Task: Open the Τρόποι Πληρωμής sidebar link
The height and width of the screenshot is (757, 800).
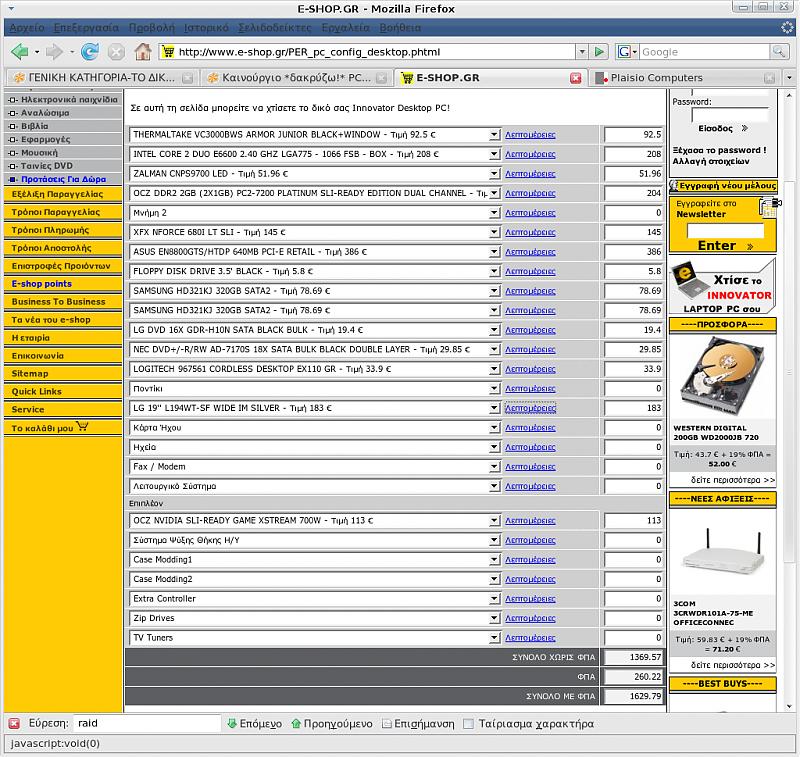Action: pos(50,230)
